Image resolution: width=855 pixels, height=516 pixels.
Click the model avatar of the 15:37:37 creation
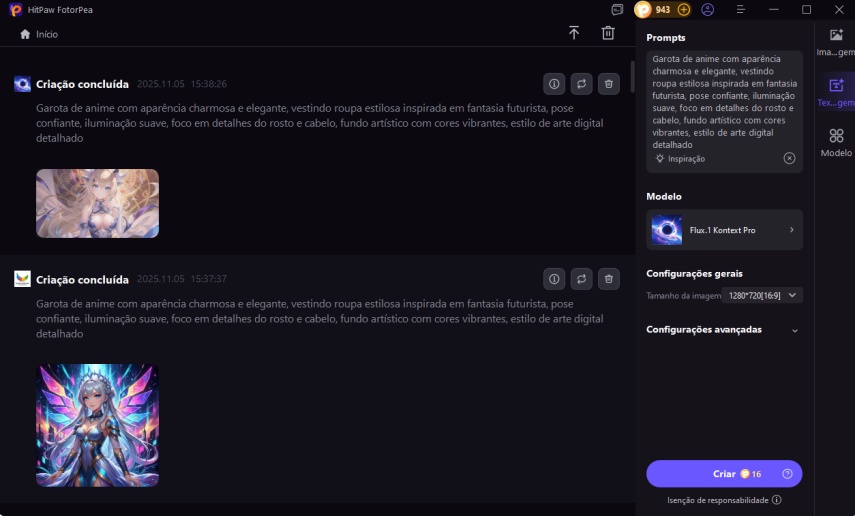[22, 279]
